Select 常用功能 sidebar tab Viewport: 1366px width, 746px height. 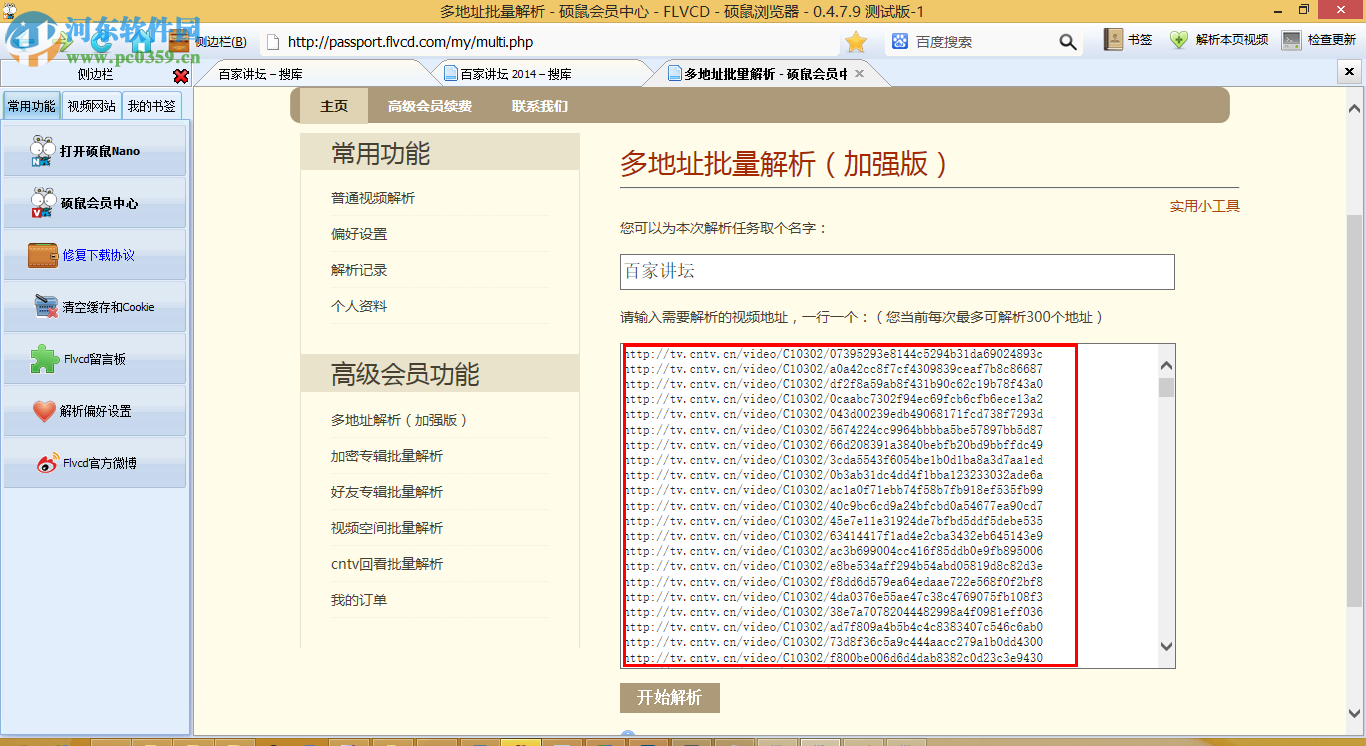pos(31,106)
